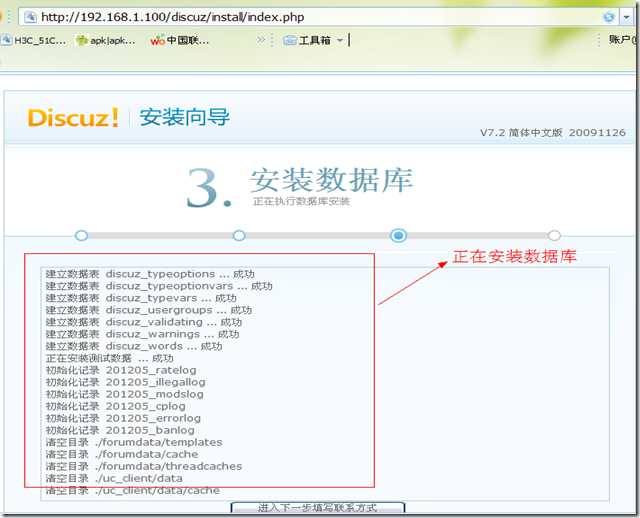Open the H3C_51C bookmark
The image size is (640, 518).
coord(34,40)
